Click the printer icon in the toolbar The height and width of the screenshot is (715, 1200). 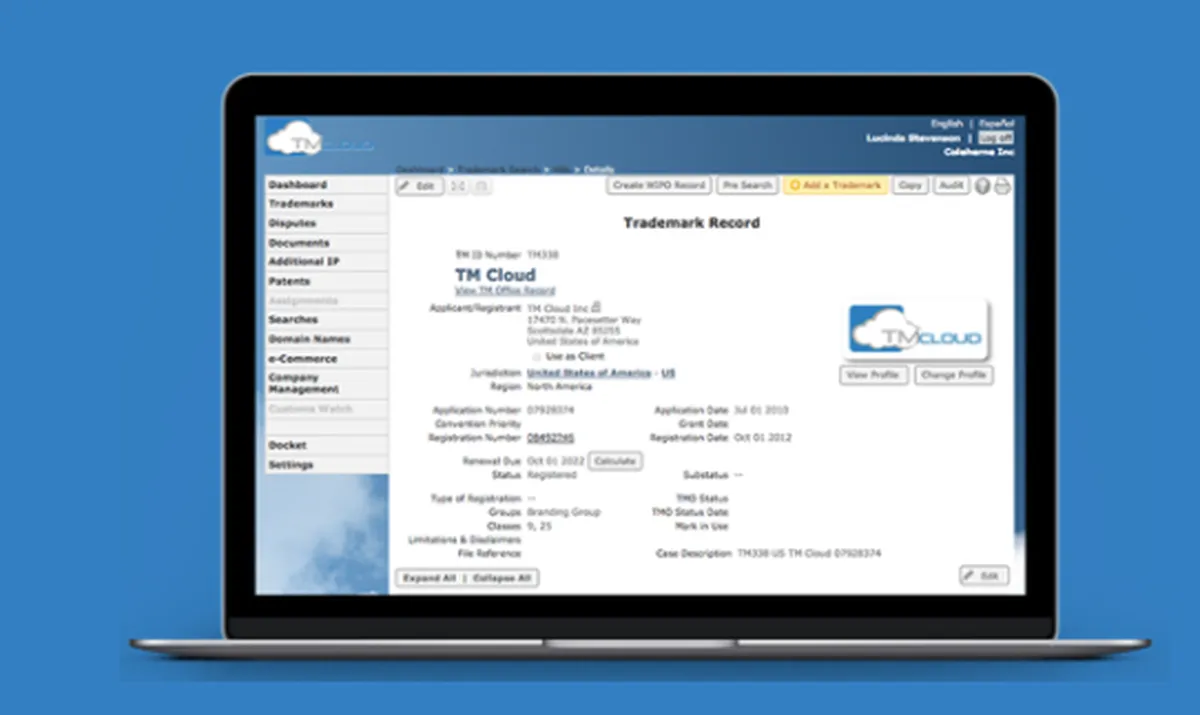tap(1002, 186)
